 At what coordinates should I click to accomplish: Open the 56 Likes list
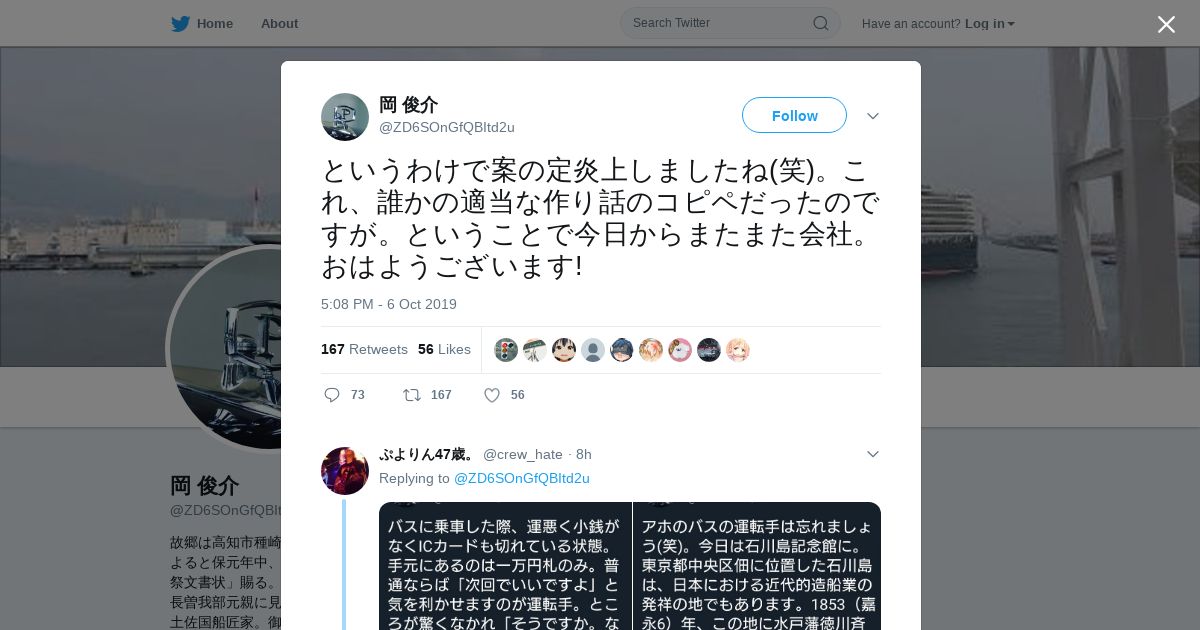click(x=444, y=349)
